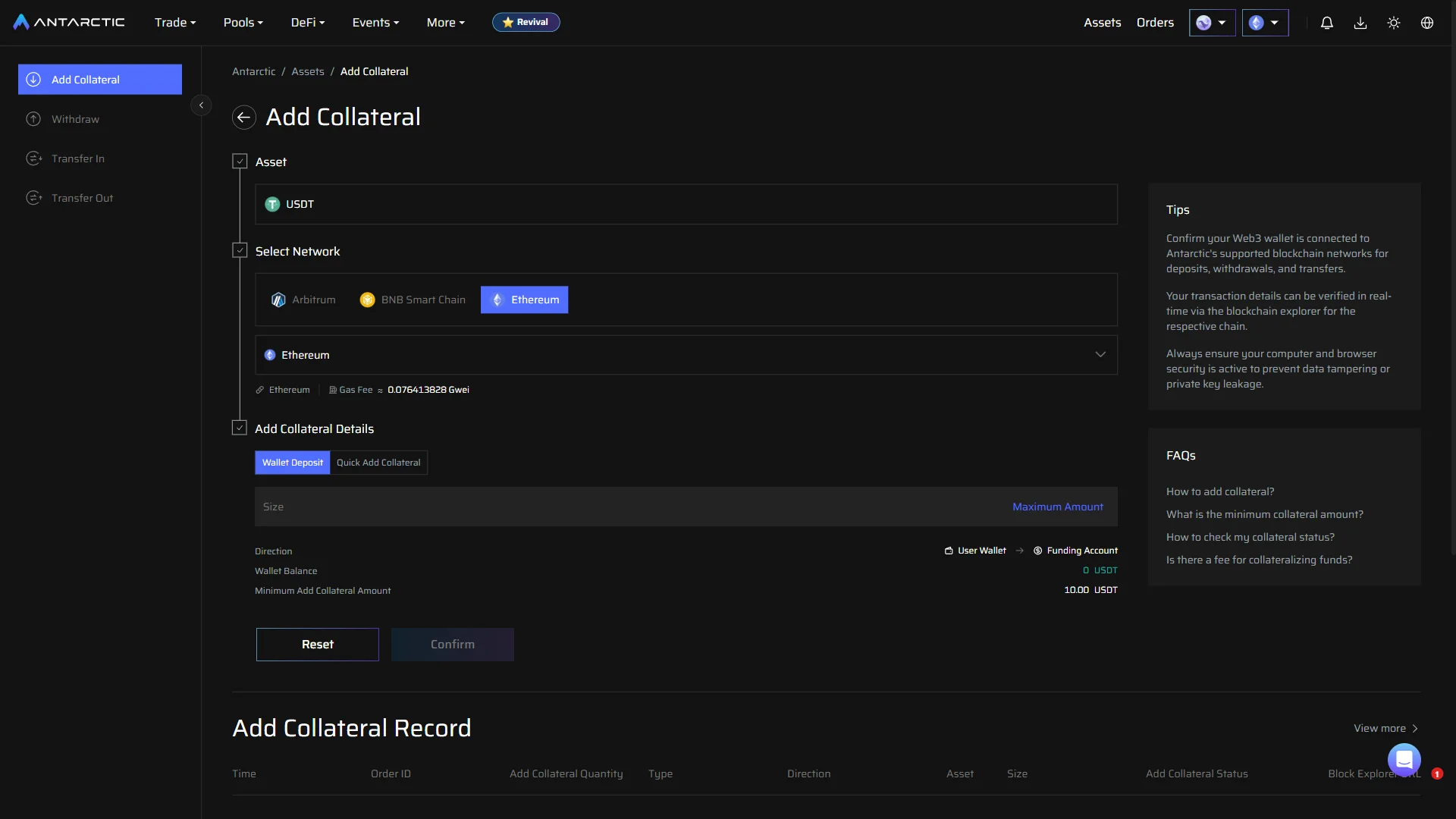Click the Transfer In sidebar icon
The width and height of the screenshot is (1456, 819).
pos(33,158)
